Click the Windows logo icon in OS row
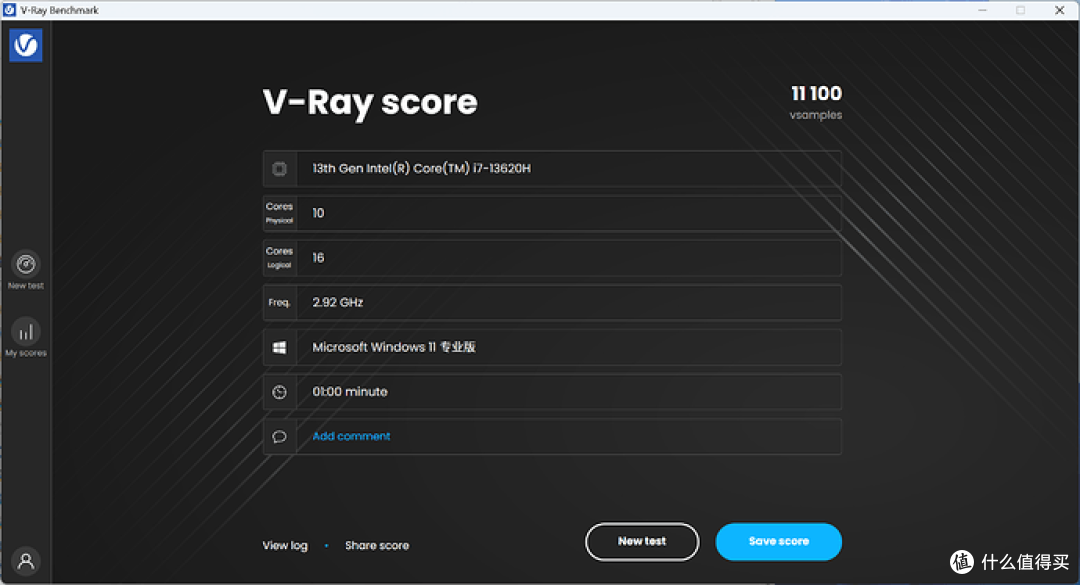Screen dimensions: 1080x585 tap(279, 347)
